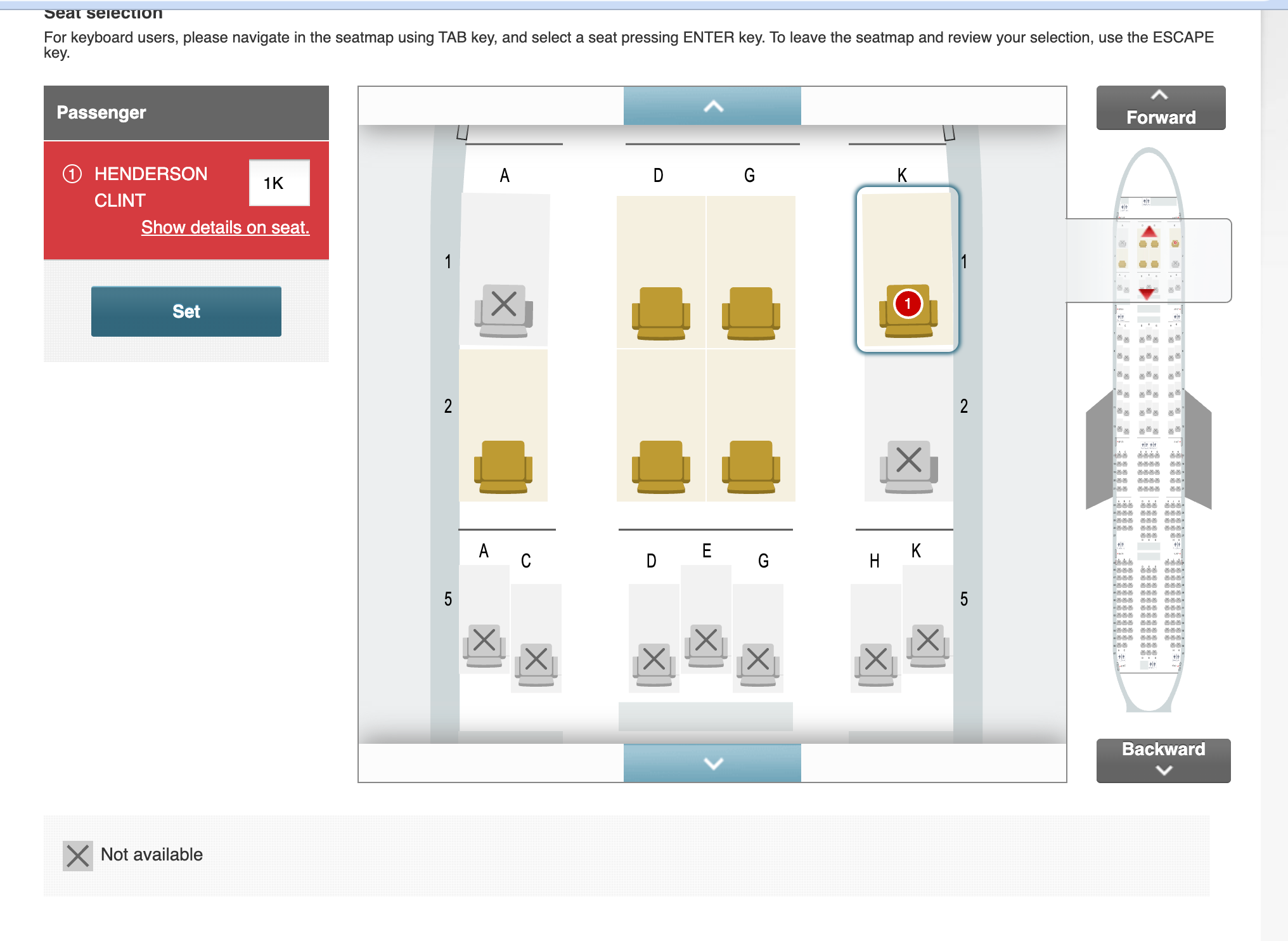Click the seat number input showing 1K
1288x941 pixels.
279,183
